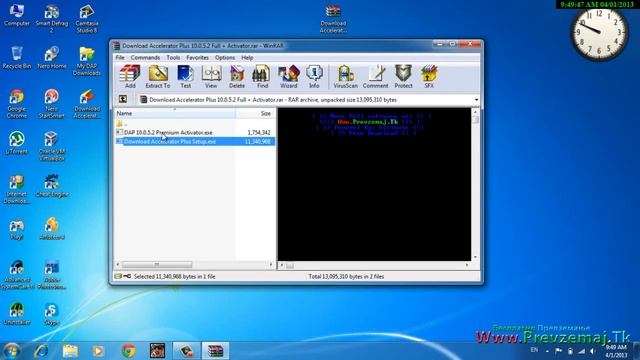The image size is (640, 360).
Task: Click the My DAP Downloads folder icon
Action: pyautogui.click(x=87, y=61)
